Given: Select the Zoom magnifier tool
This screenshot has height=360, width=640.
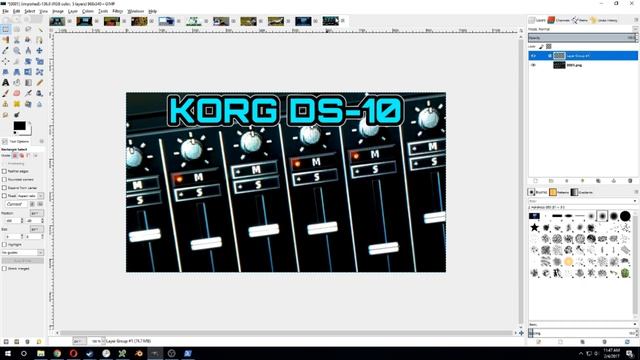Looking at the screenshot, I should point(17,51).
